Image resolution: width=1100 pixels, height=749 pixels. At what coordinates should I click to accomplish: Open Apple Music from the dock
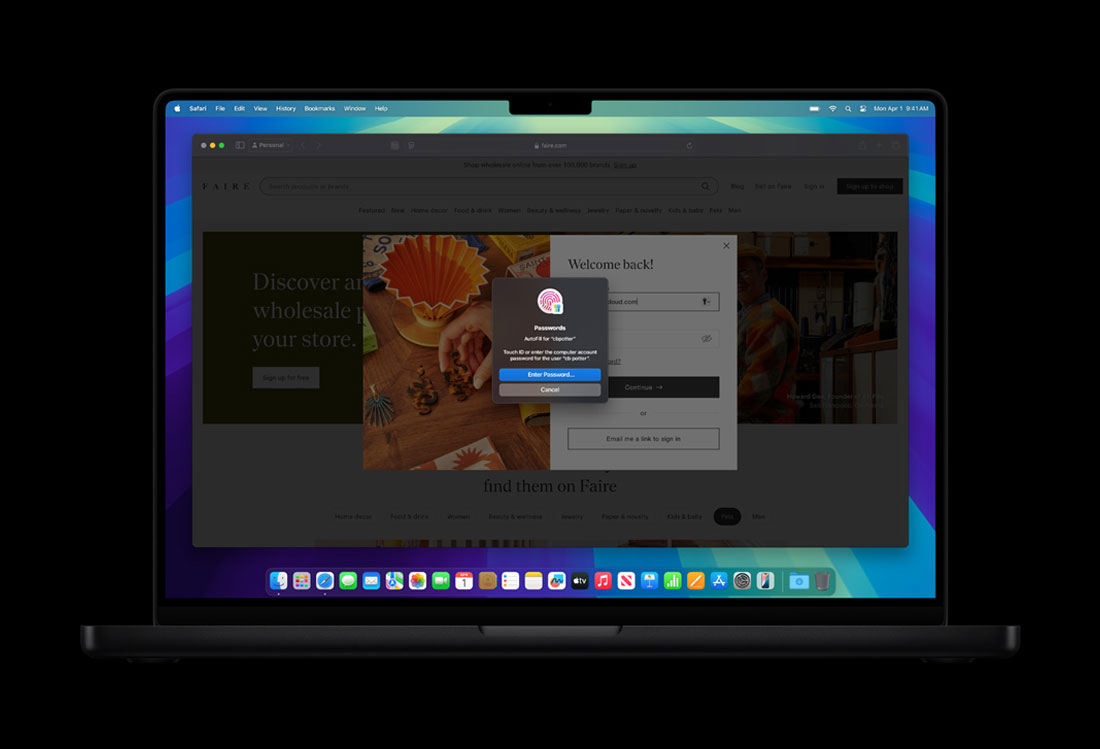coord(603,581)
